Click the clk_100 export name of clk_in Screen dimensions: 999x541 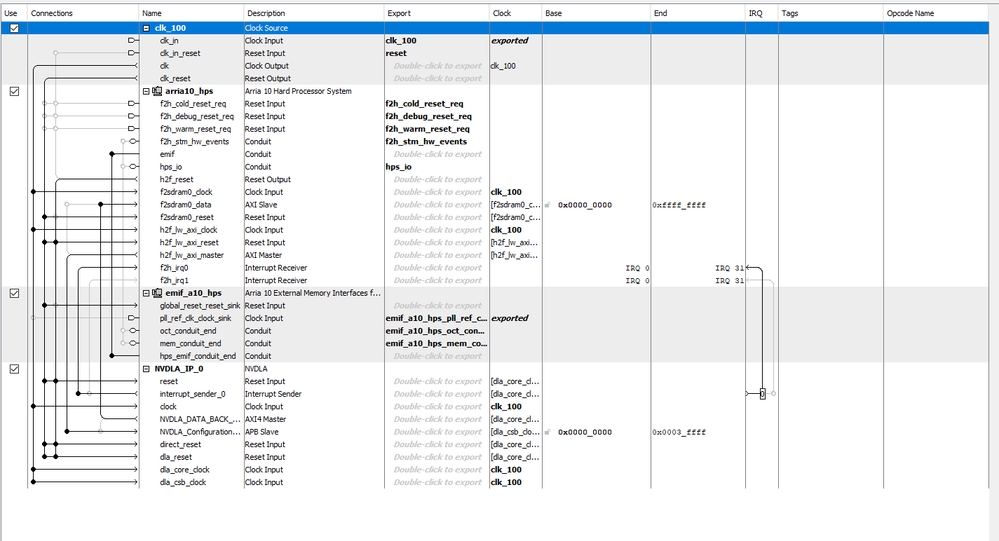401,41
